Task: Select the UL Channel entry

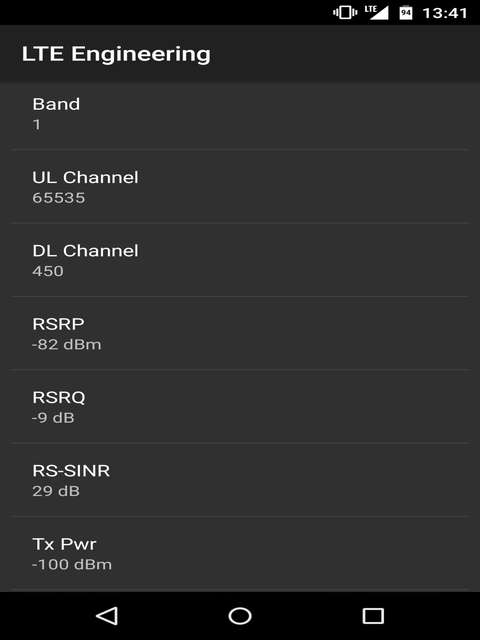Action: (x=240, y=187)
